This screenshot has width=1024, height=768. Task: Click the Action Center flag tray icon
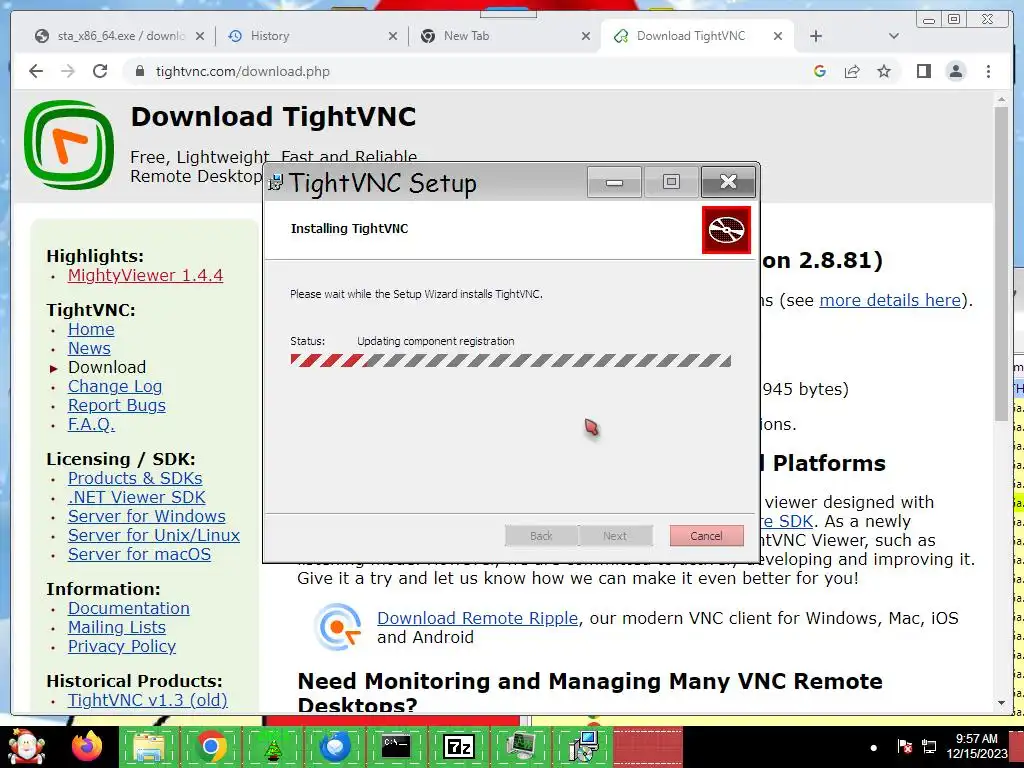coord(904,746)
